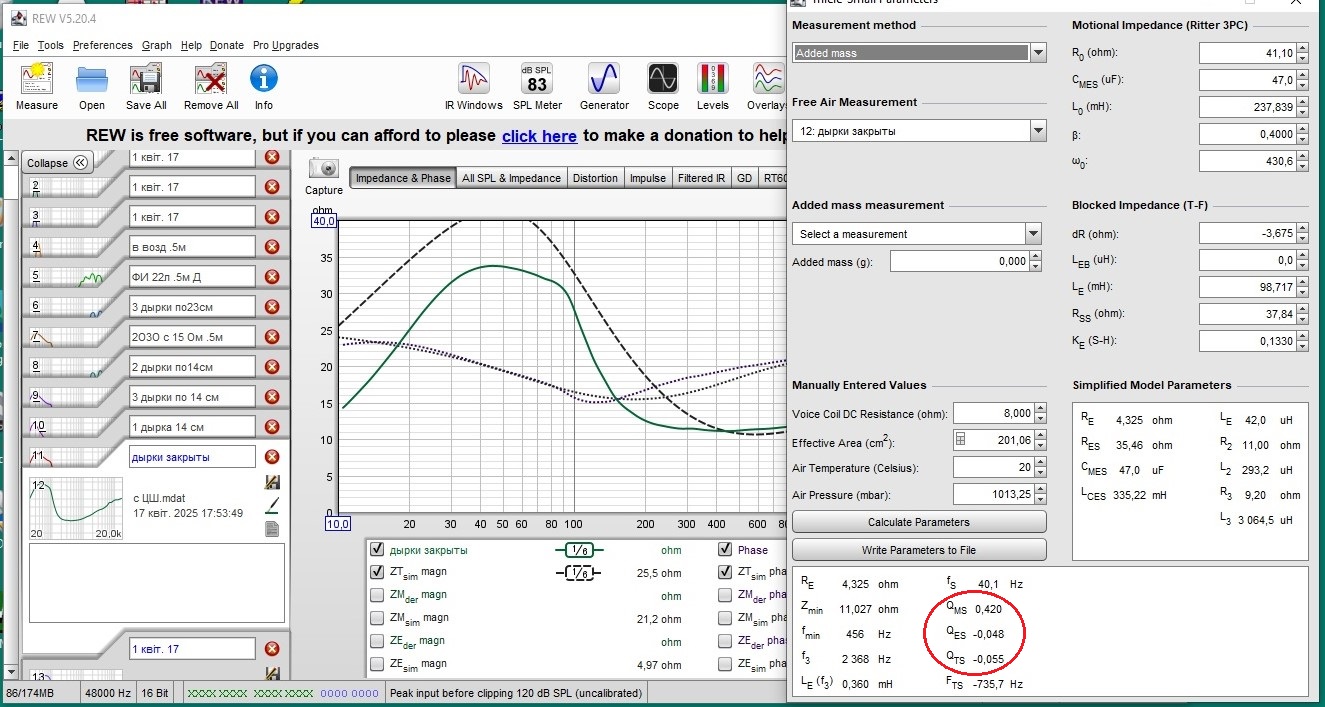Image resolution: width=1325 pixels, height=707 pixels.
Task: Click Air Temperature spinner arrows
Action: click(x=1040, y=467)
